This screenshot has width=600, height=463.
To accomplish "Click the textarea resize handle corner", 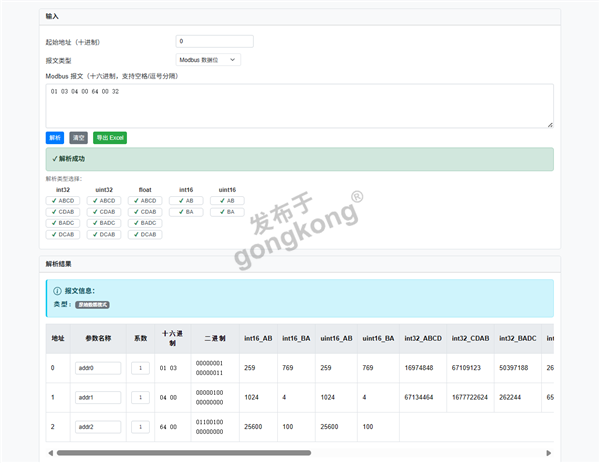I will tap(549, 124).
